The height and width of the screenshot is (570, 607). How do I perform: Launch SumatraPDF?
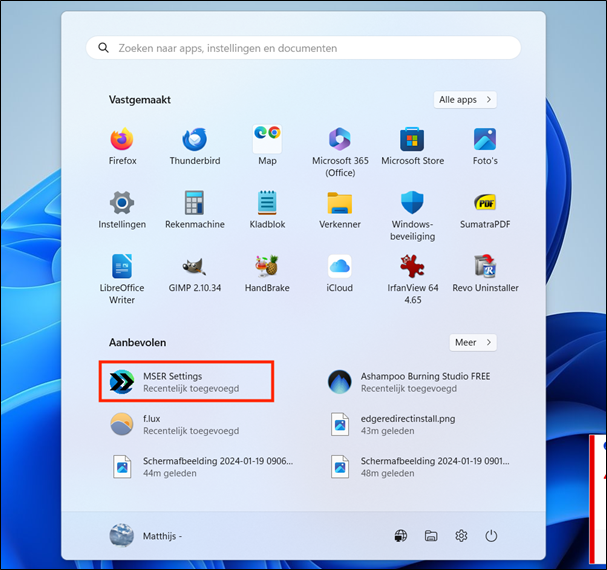(x=485, y=209)
